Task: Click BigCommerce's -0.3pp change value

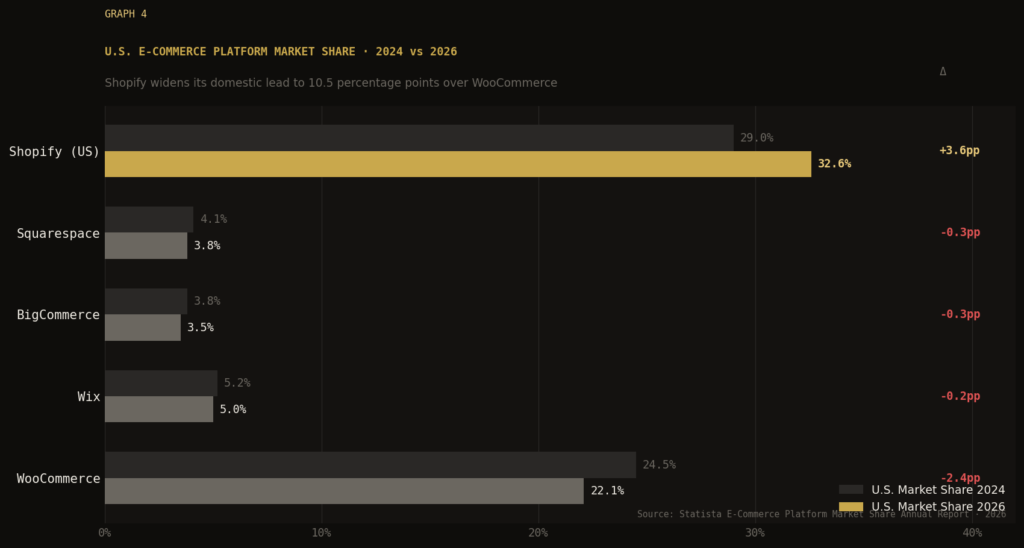Action: [x=960, y=314]
